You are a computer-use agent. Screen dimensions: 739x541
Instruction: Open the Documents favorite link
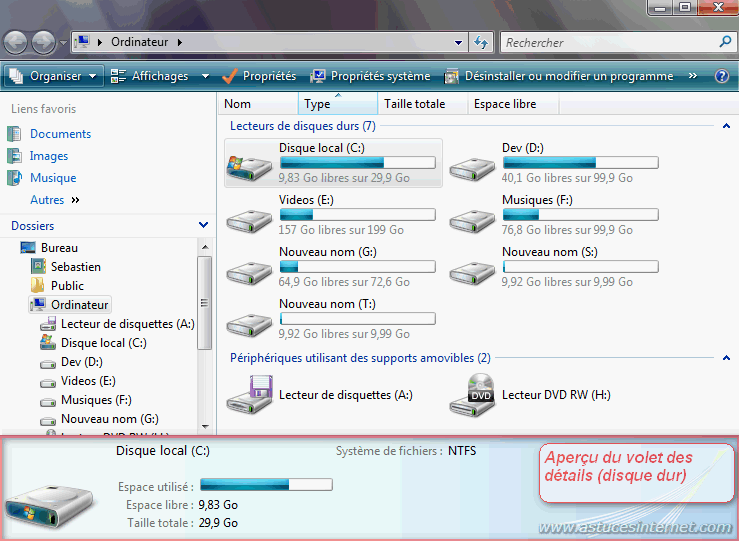61,134
